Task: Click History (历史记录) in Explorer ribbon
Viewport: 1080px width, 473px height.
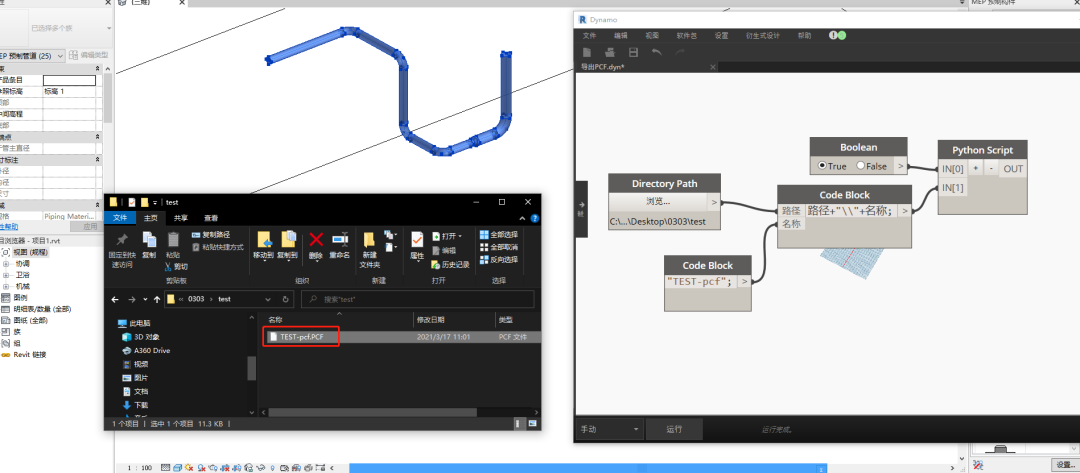Action: pos(450,264)
